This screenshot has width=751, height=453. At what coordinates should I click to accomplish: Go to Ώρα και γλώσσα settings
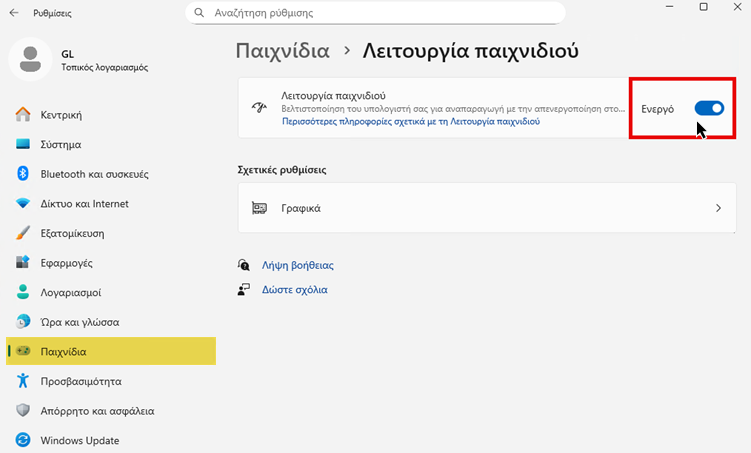79,322
